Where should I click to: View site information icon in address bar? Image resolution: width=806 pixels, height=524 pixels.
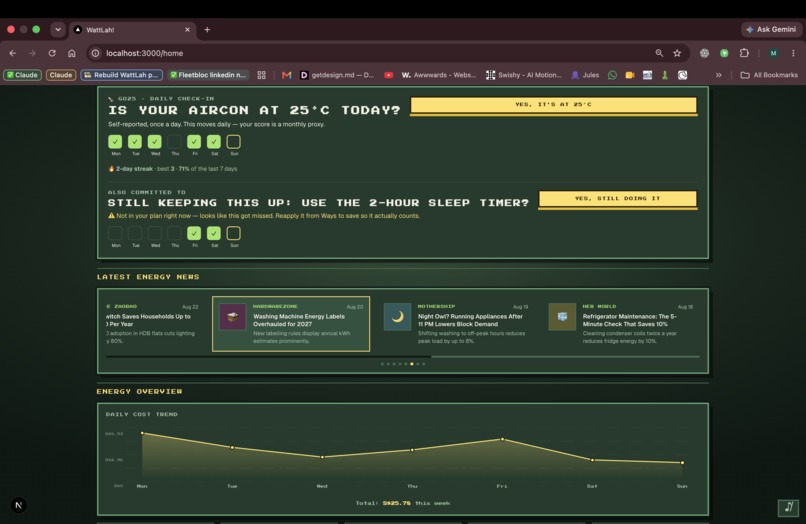click(95, 53)
